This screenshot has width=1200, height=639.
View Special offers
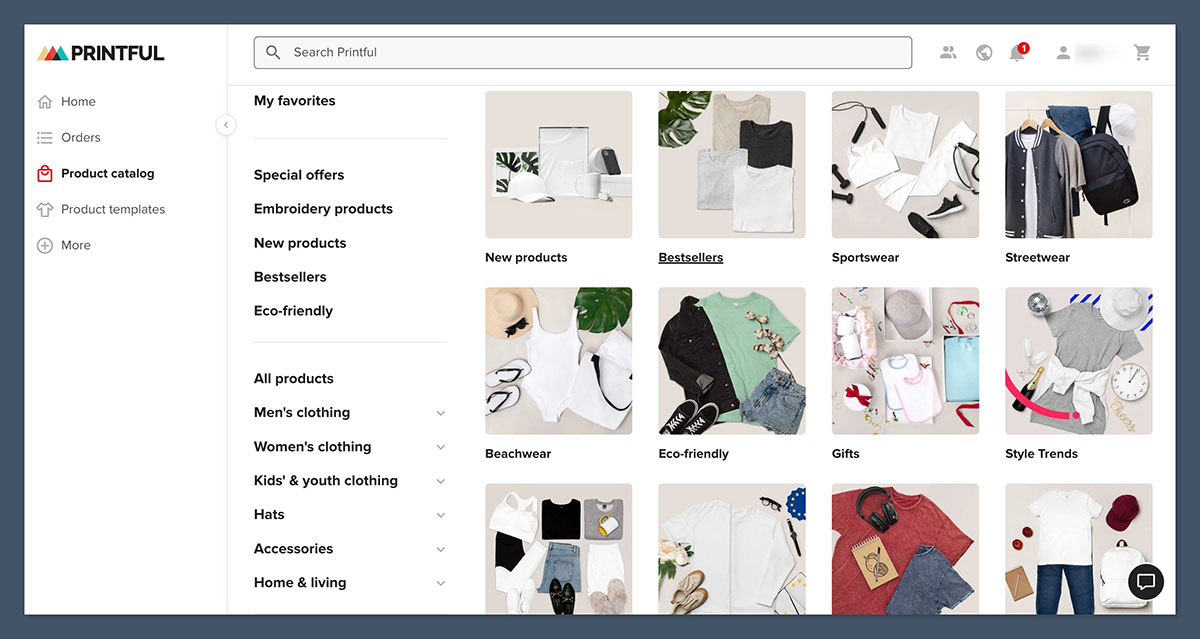pos(299,174)
